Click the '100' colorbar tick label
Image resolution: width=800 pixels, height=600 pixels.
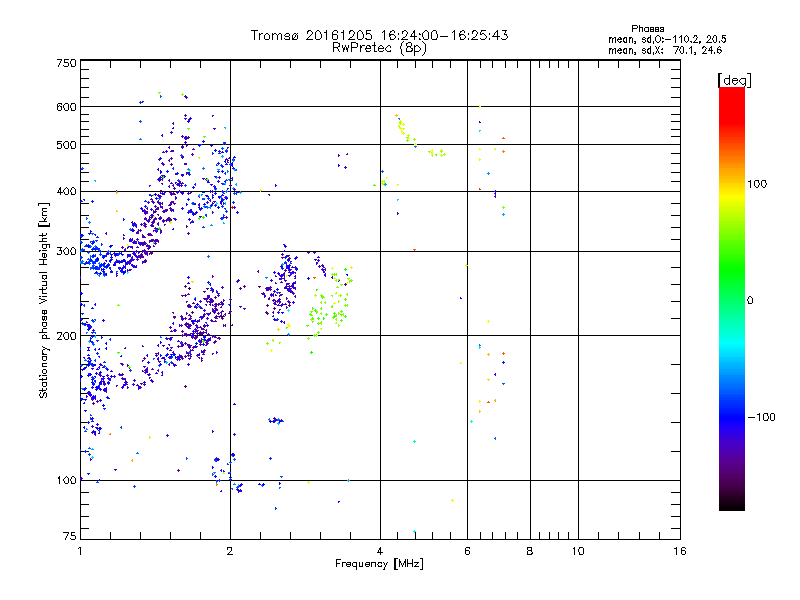(x=757, y=184)
